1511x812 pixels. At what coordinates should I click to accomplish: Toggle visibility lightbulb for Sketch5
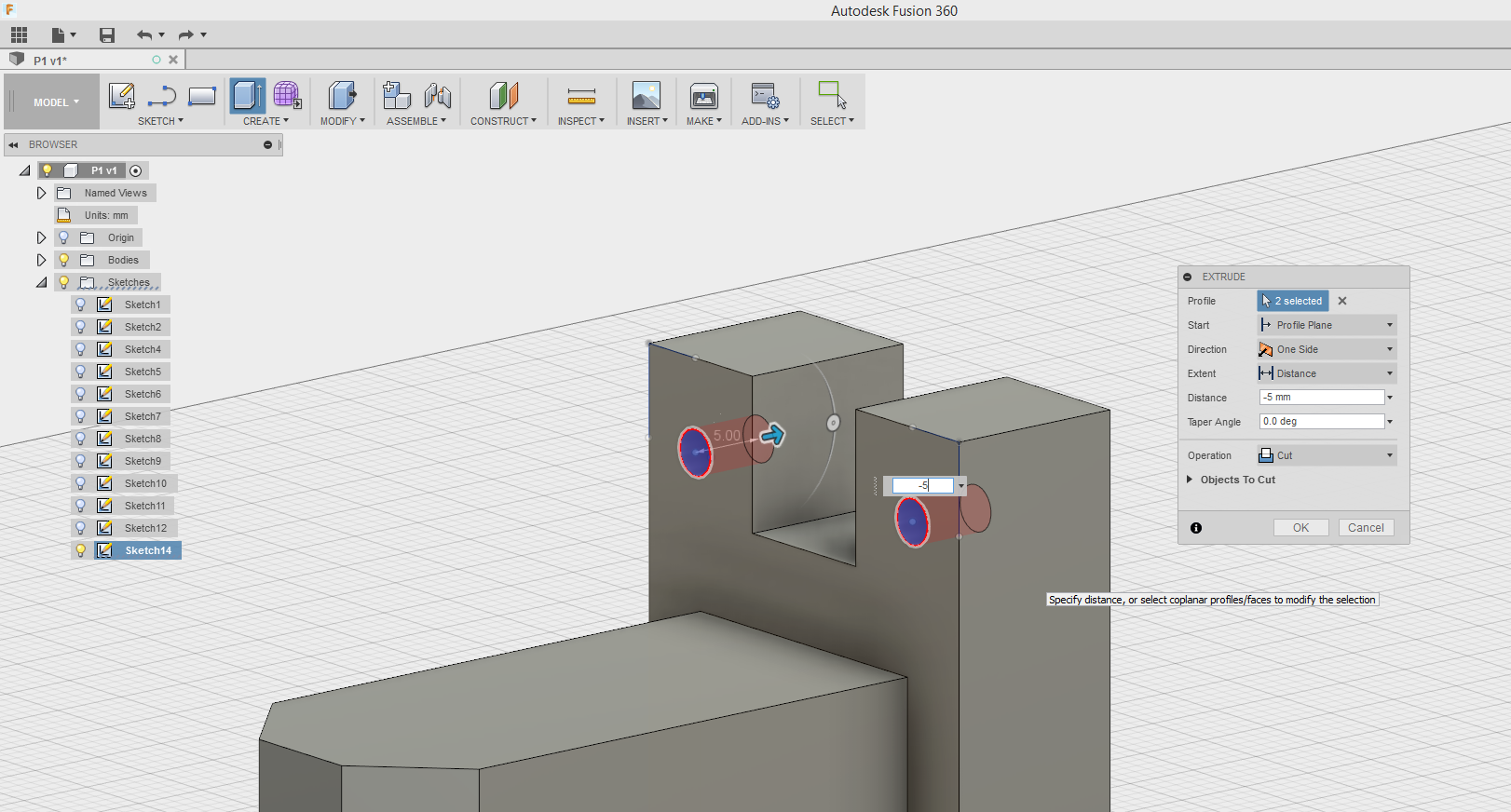pos(81,372)
